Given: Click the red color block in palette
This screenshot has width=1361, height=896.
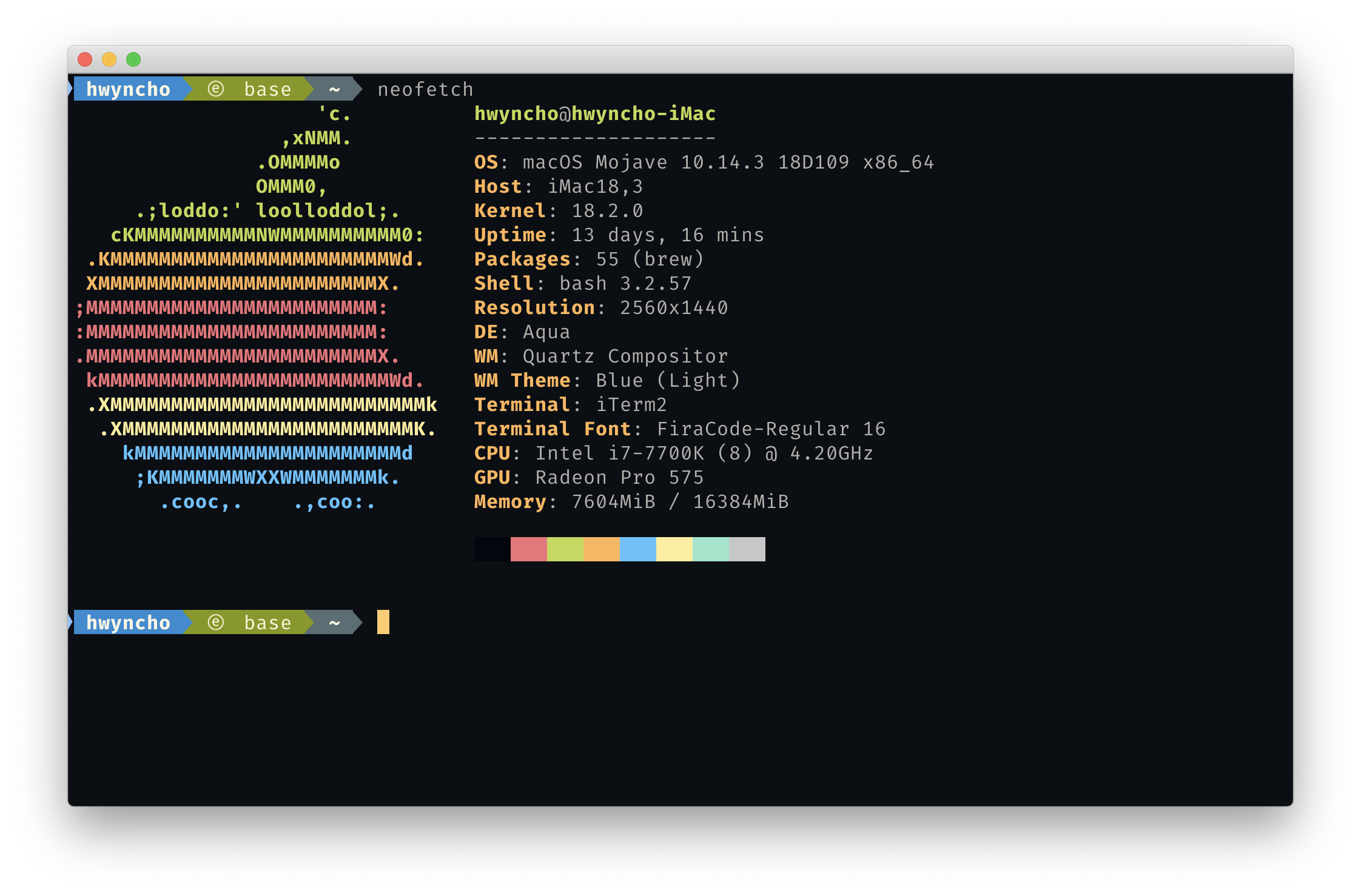Looking at the screenshot, I should (528, 549).
